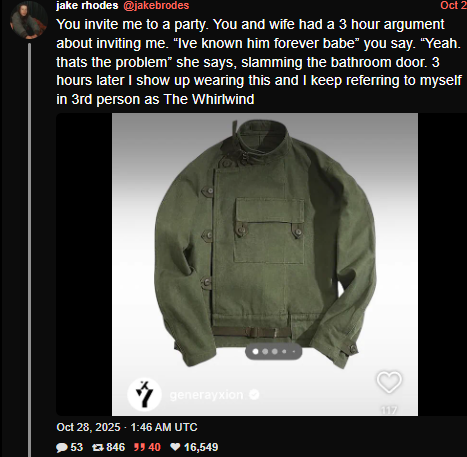Click the comments speech bubble icon

pyautogui.click(x=62, y=447)
